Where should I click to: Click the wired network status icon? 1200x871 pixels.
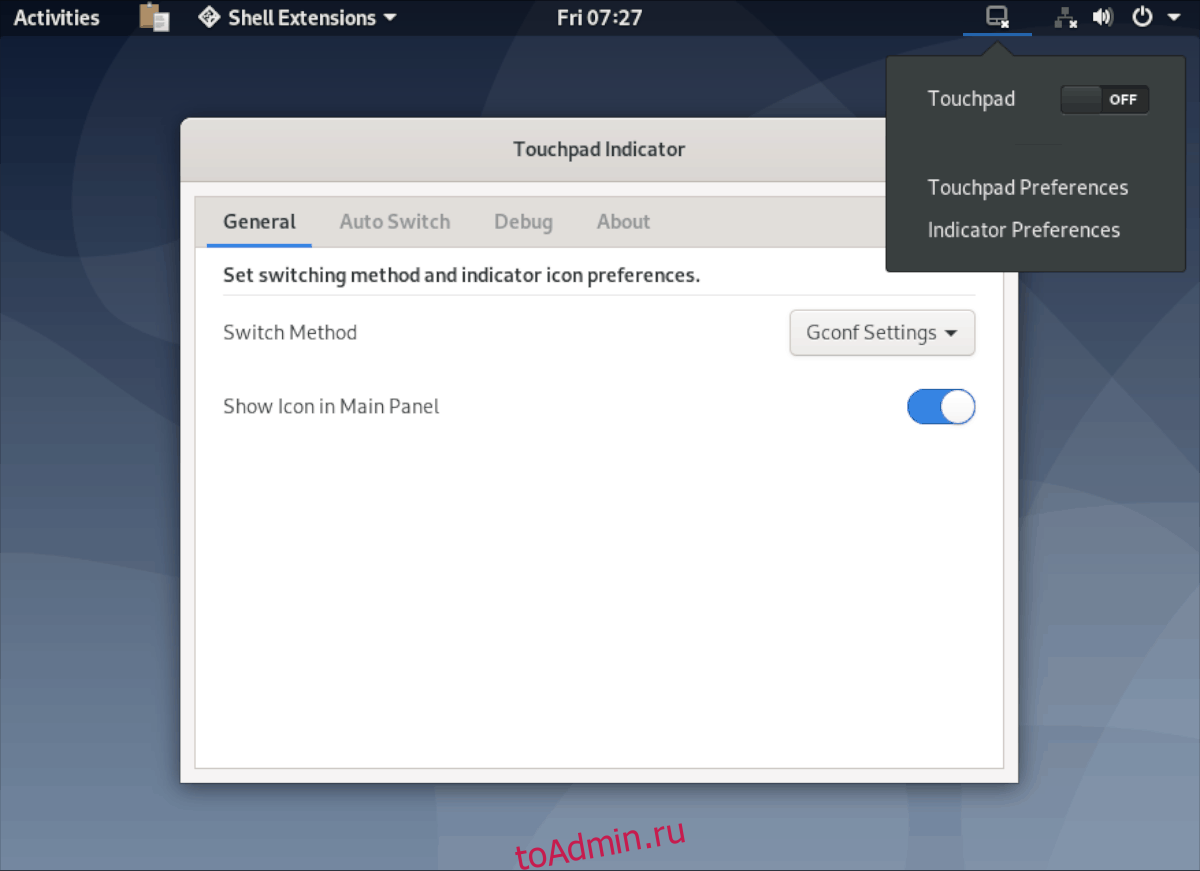click(x=1067, y=17)
